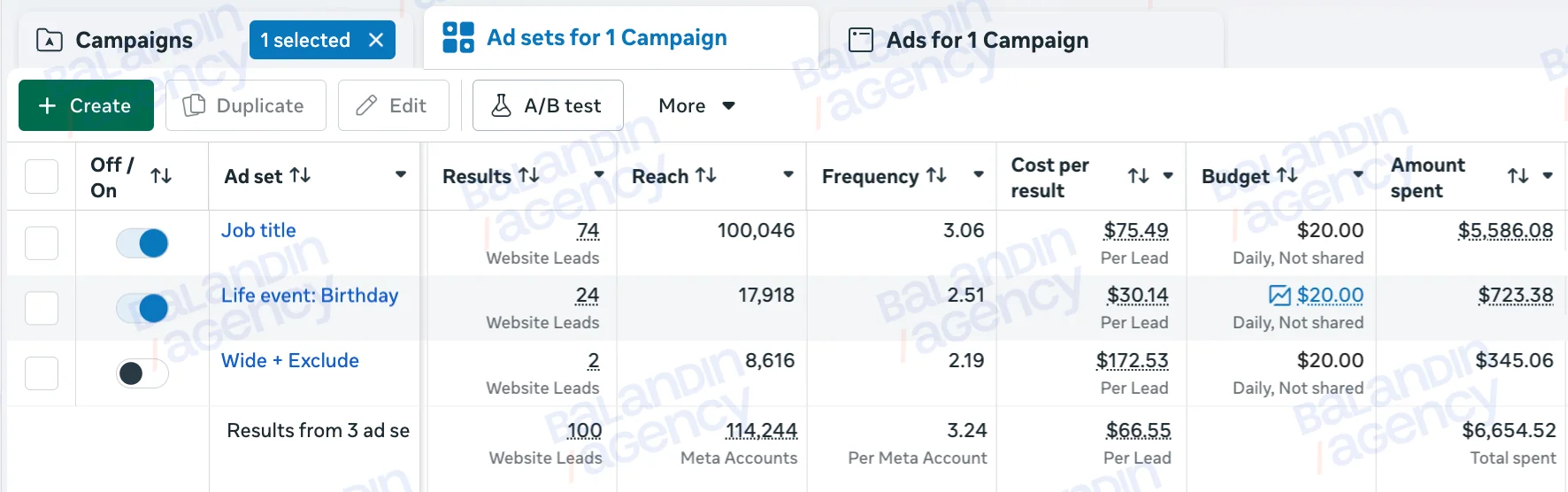1568x492 pixels.
Task: Click the Create button
Action: point(86,105)
